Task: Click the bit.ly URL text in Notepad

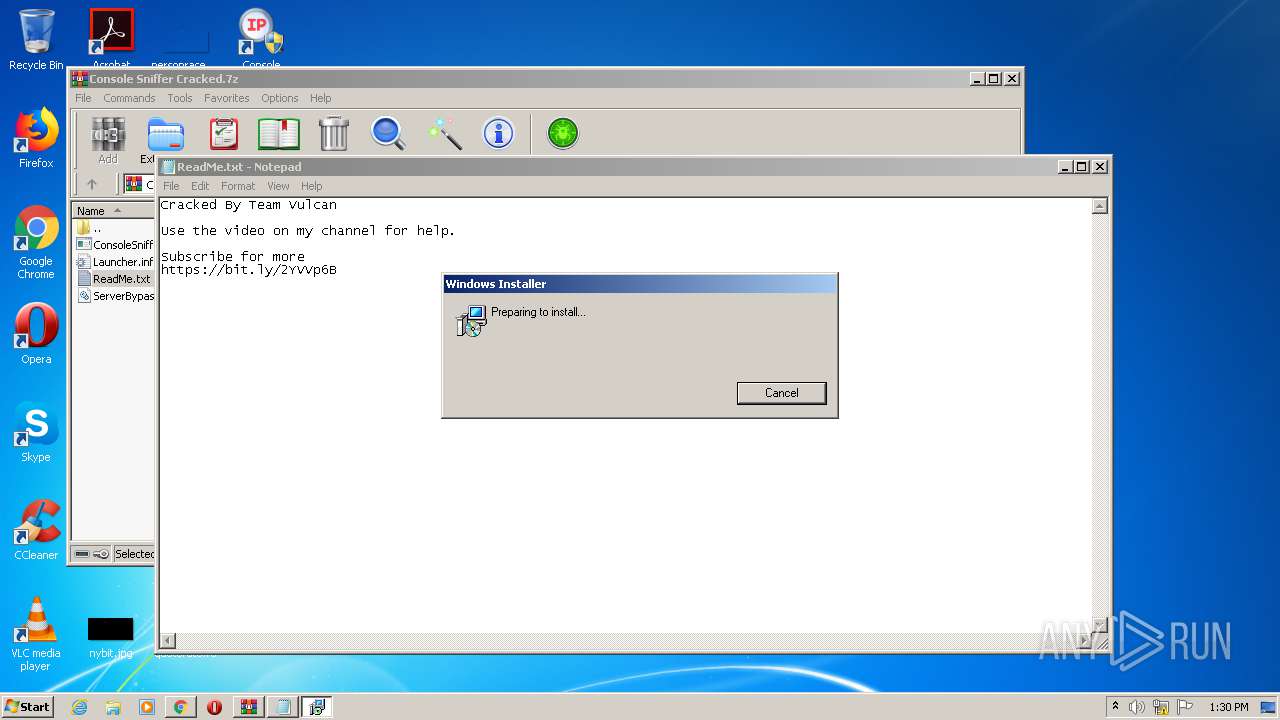Action: click(x=249, y=270)
